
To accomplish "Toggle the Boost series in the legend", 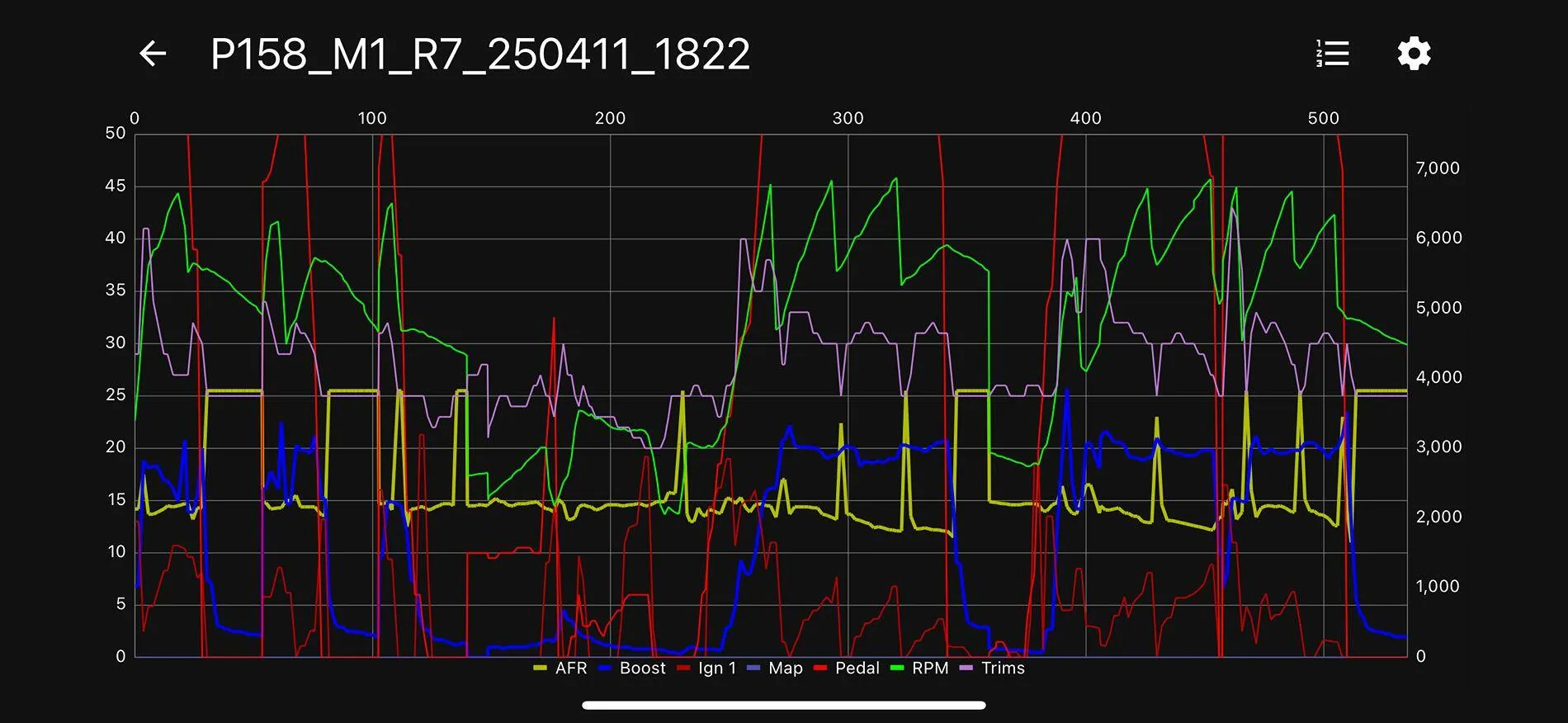I will [x=632, y=668].
